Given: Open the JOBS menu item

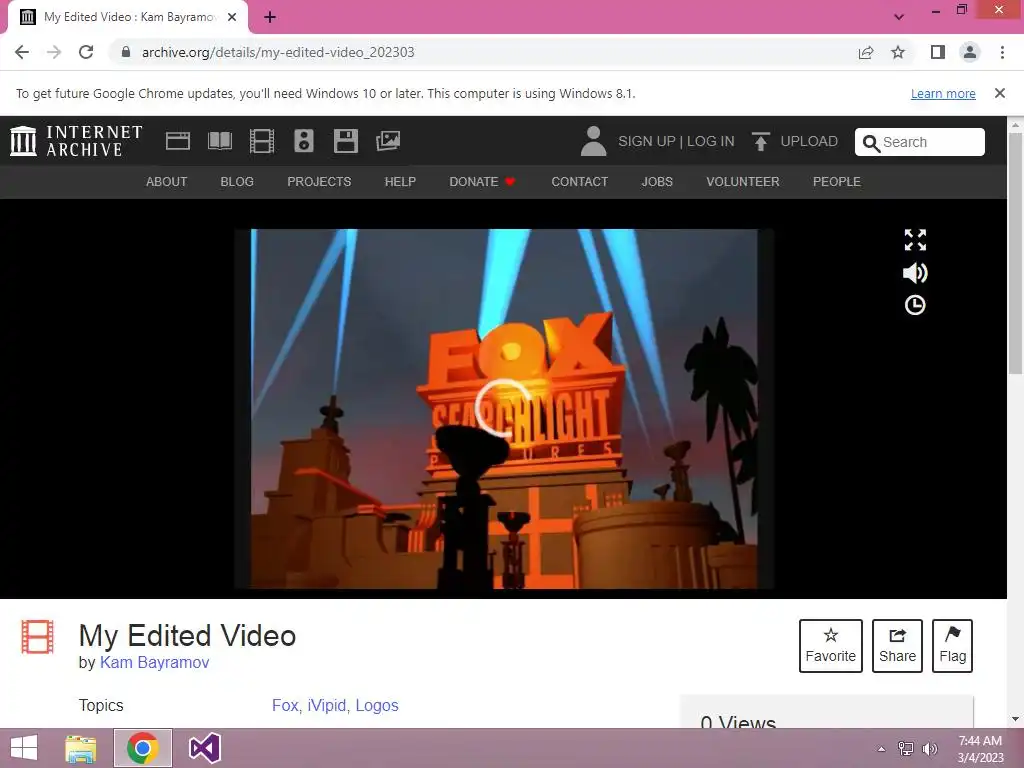Looking at the screenshot, I should click(x=657, y=182).
